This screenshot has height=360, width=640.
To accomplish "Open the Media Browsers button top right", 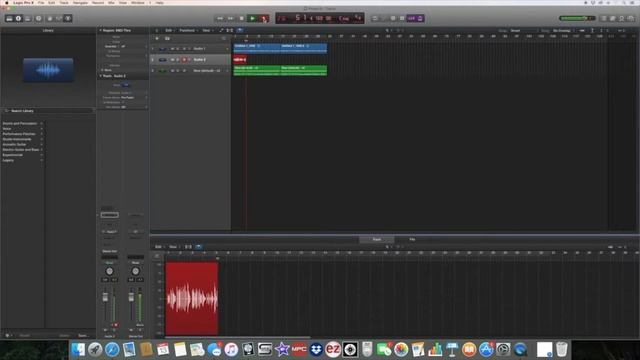I will click(631, 18).
